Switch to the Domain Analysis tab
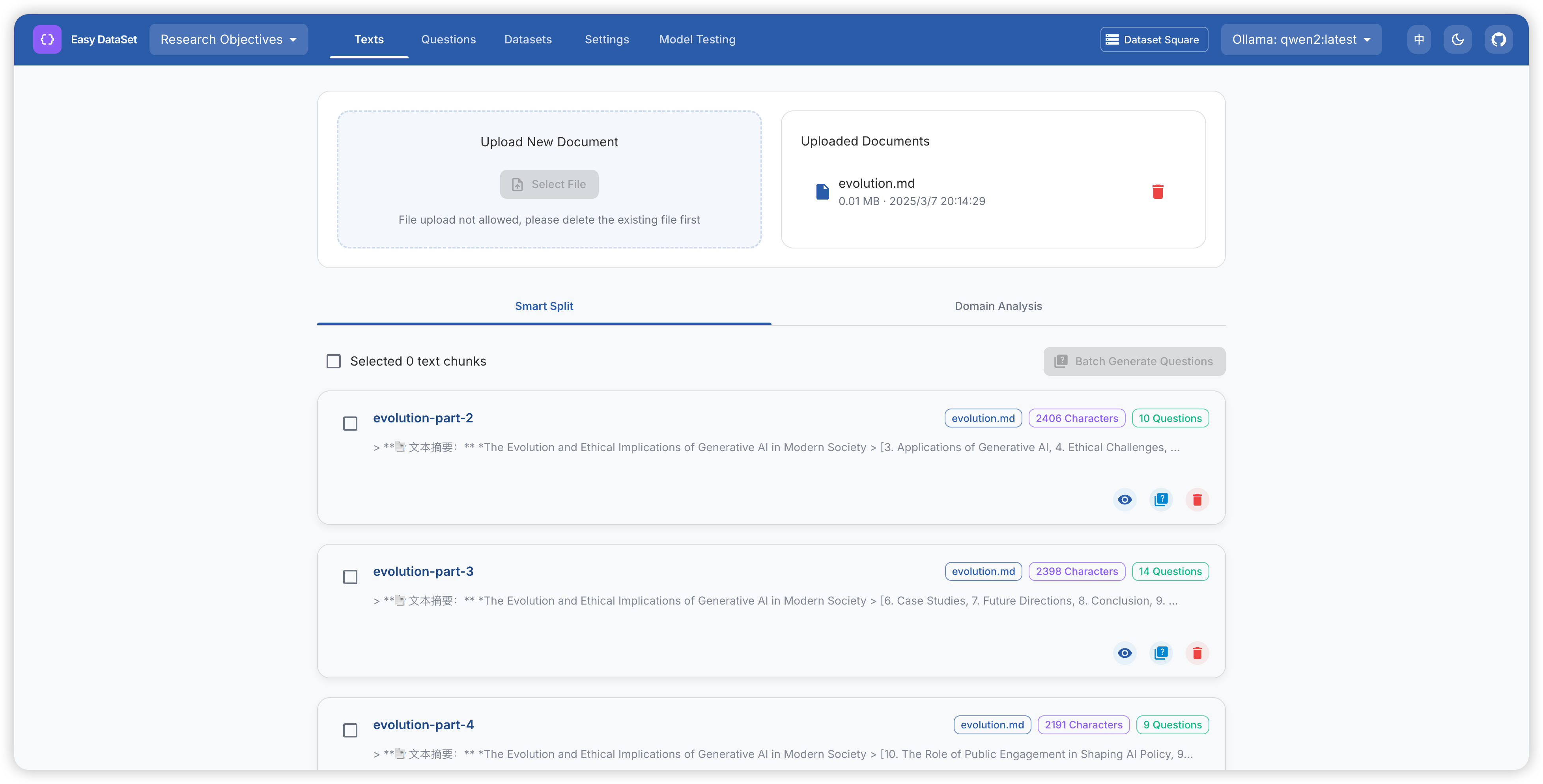Viewport: 1543px width, 784px height. [x=998, y=306]
